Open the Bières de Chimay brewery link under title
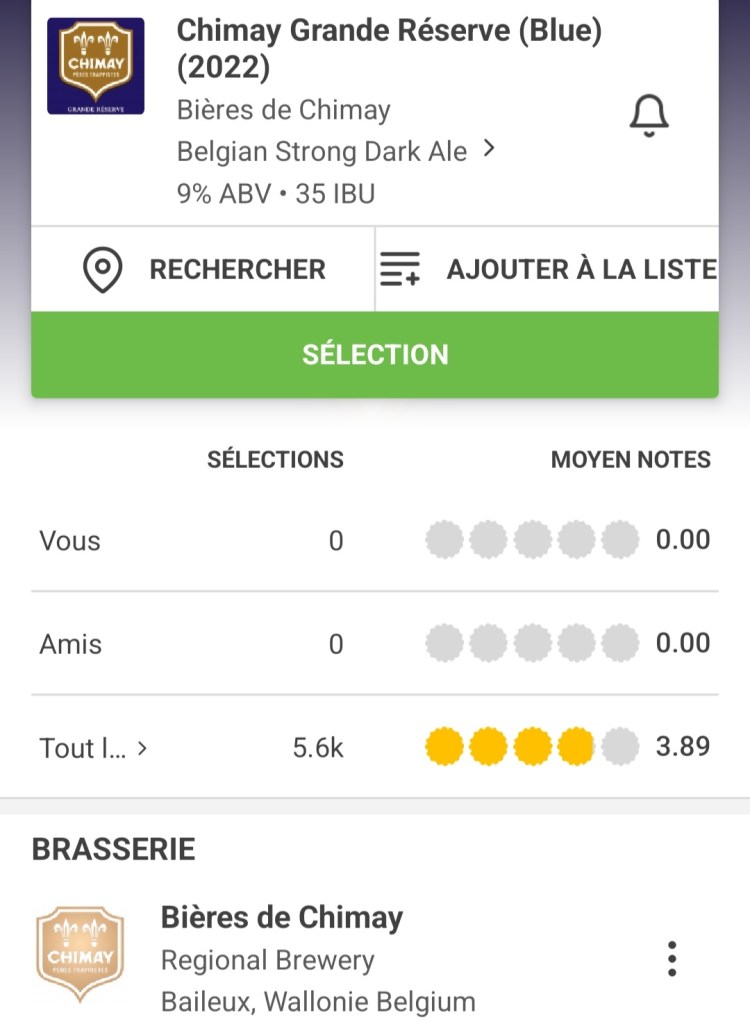The image size is (750, 1024). click(283, 110)
